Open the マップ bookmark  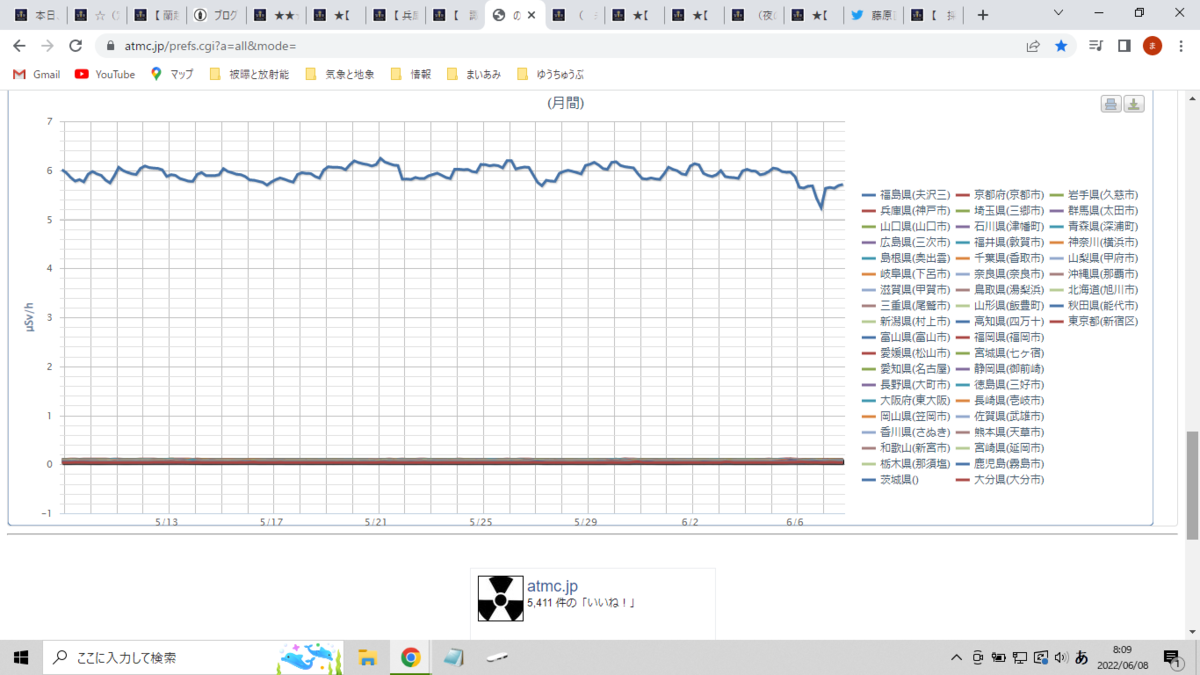tap(172, 74)
